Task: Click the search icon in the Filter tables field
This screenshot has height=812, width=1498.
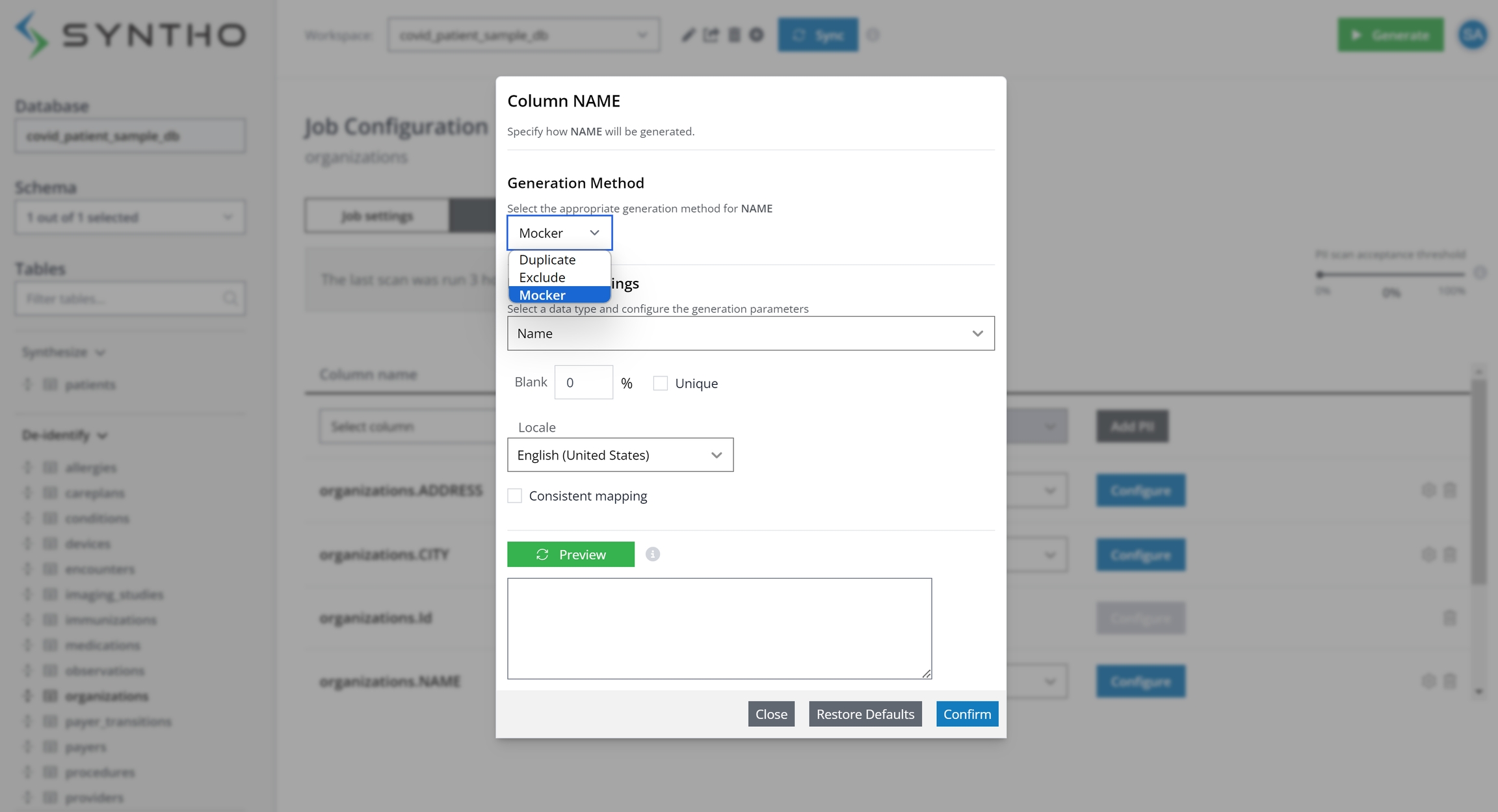Action: 230,298
